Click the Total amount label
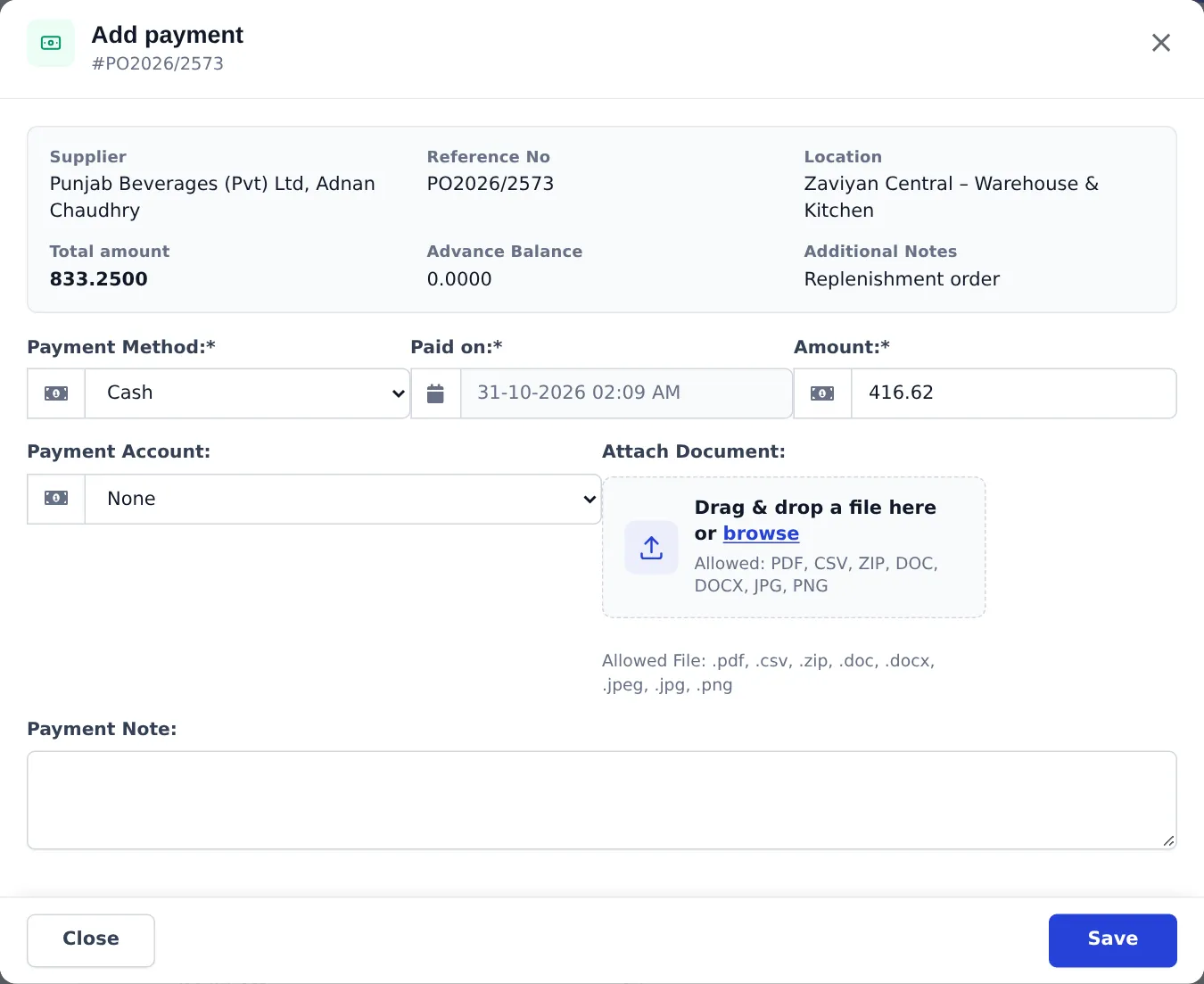The width and height of the screenshot is (1204, 984). coord(110,252)
